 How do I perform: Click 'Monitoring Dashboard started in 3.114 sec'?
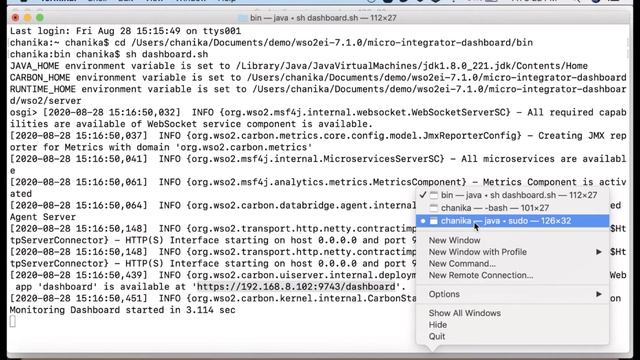(x=122, y=310)
